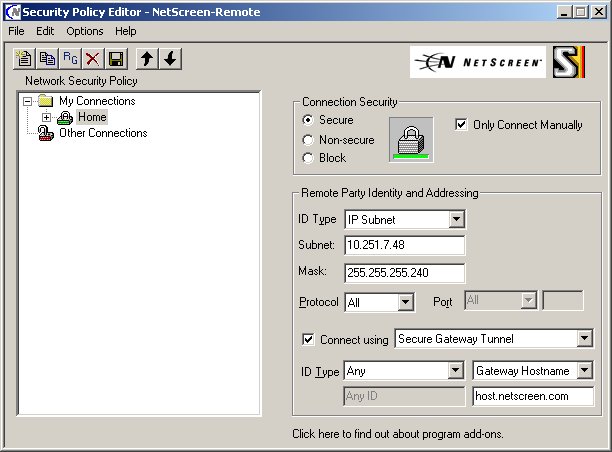
Task: Open the File menu
Action: pos(16,31)
